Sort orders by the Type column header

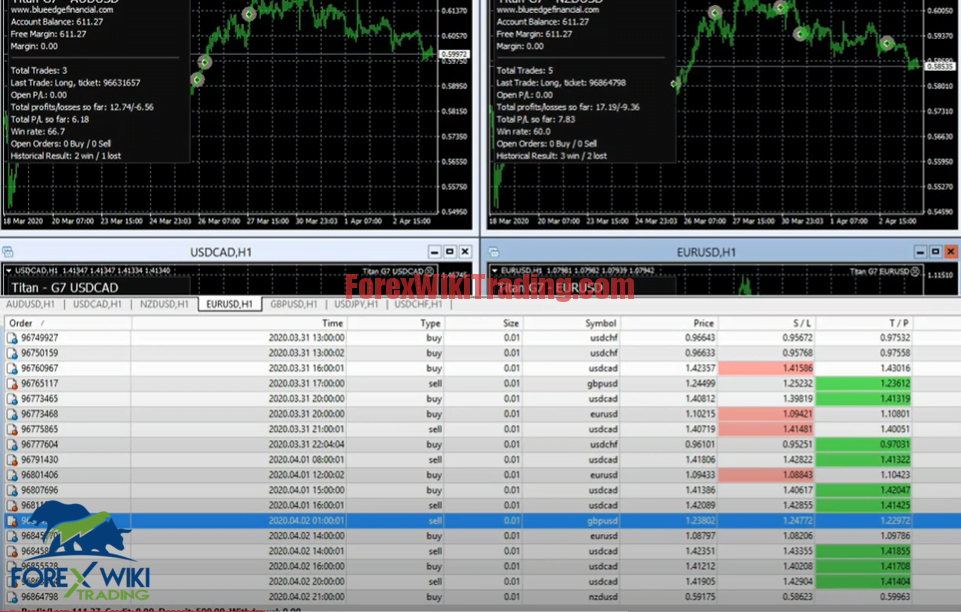(395, 323)
